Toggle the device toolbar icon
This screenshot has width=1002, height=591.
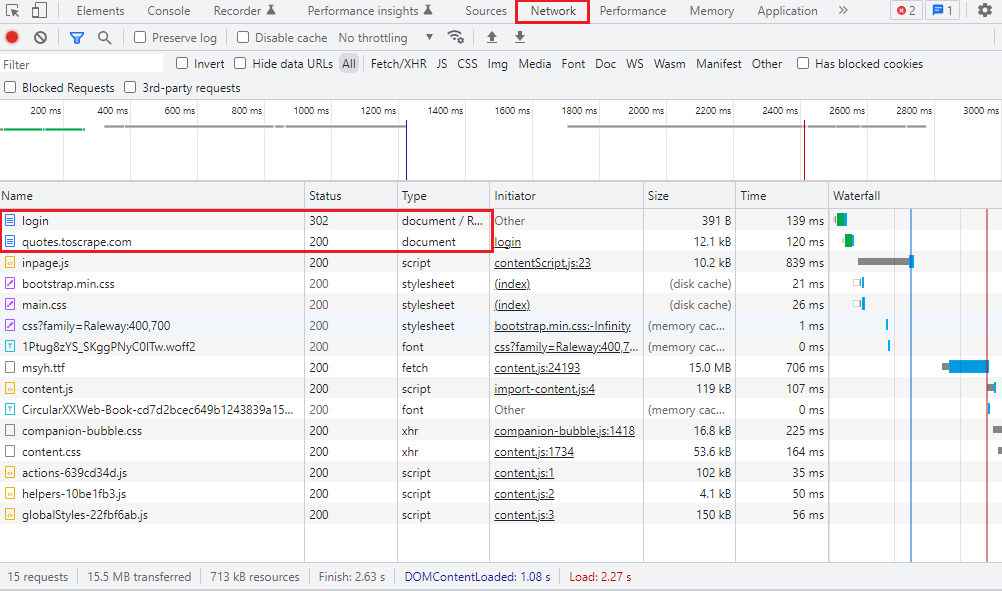(39, 11)
